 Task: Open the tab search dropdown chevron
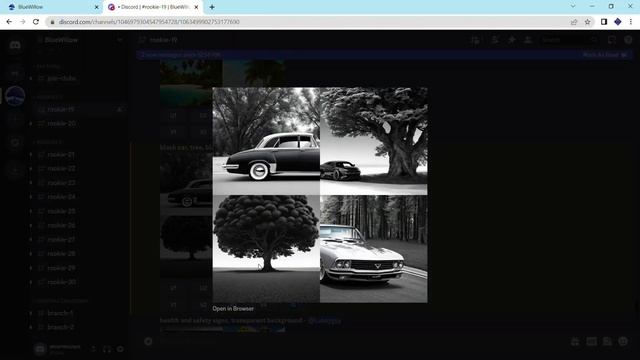click(x=573, y=7)
